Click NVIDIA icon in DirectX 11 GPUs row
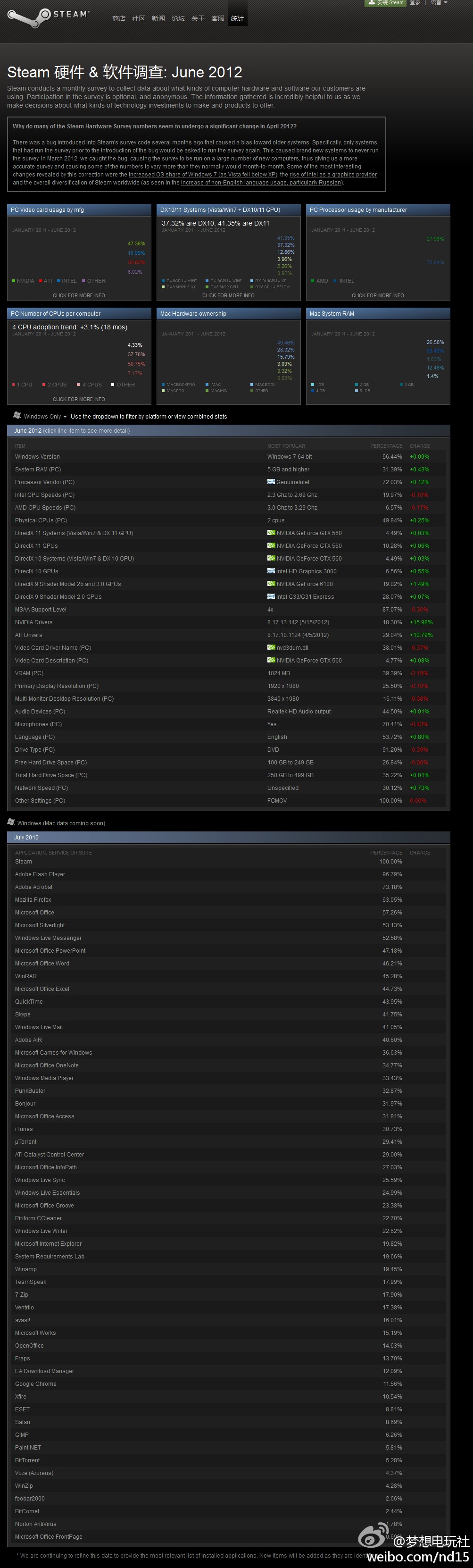 tap(271, 545)
